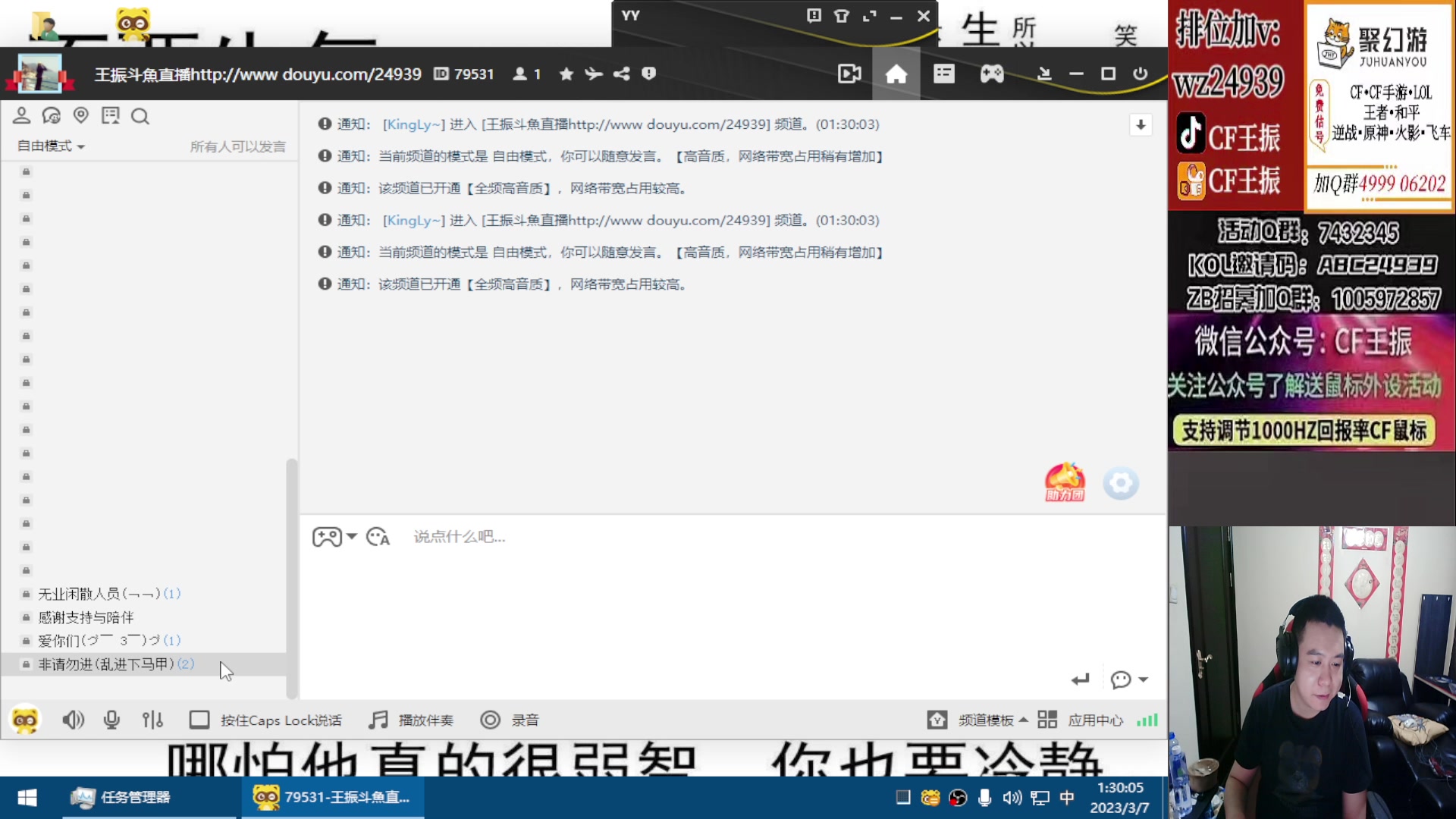Open the video broadcast icon in header
The height and width of the screenshot is (819, 1456).
(849, 74)
